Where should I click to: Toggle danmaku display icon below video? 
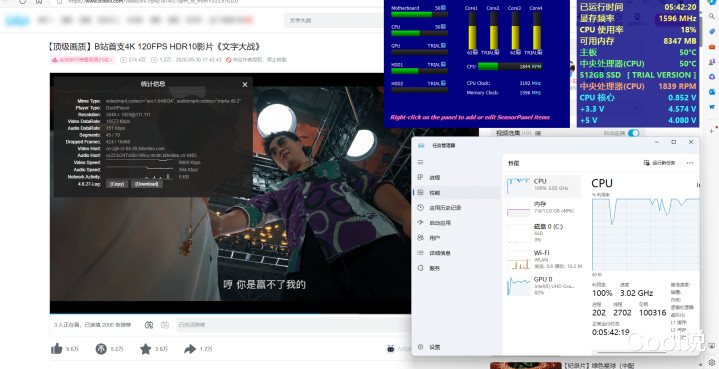(149, 325)
